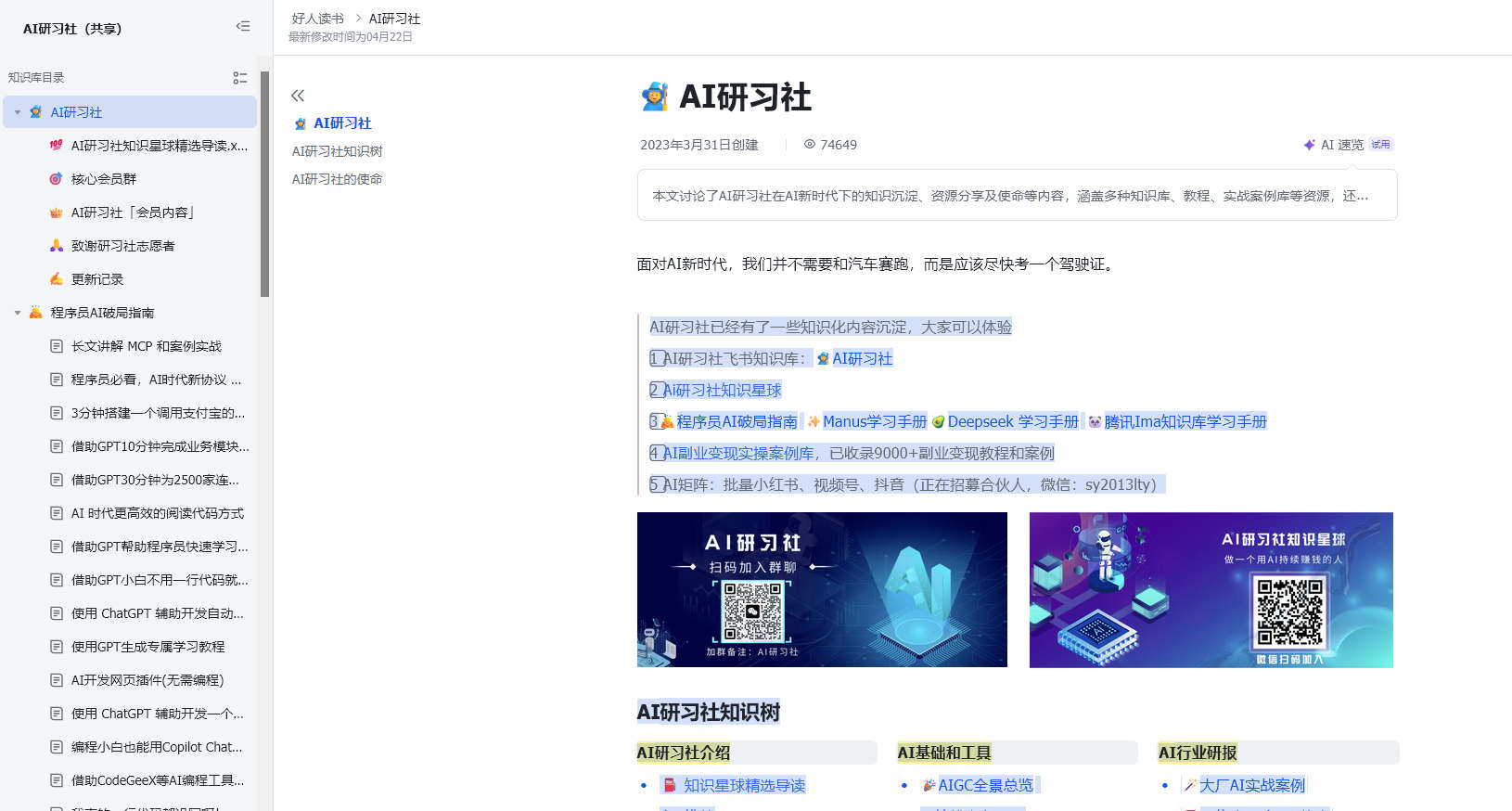This screenshot has height=811, width=1512.
Task: Open Deepseek 学习手册 link
Action: [1013, 421]
